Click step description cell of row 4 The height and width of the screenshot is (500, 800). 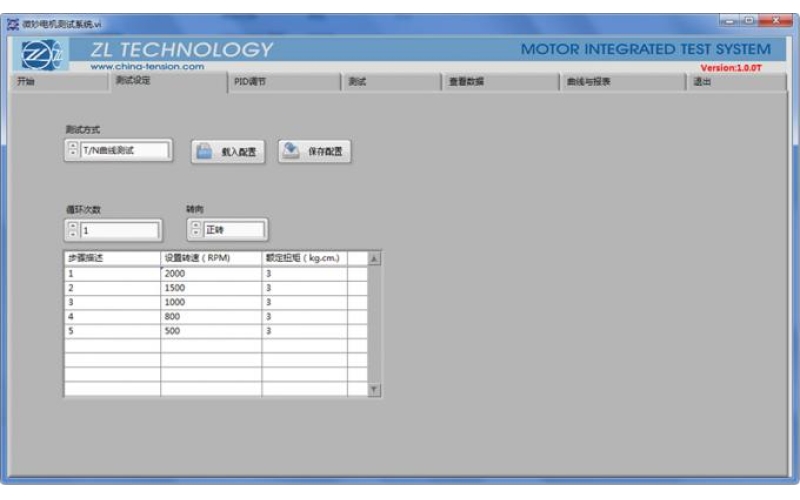[112, 316]
